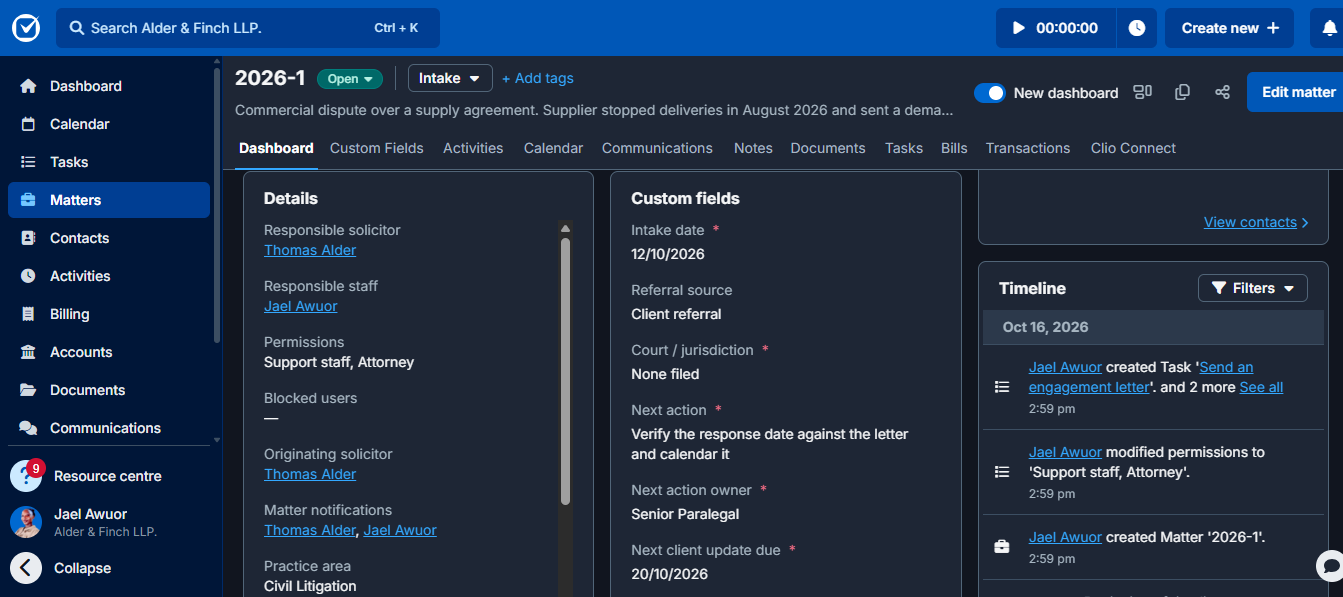
Task: Switch to the Notes tab
Action: pos(753,148)
